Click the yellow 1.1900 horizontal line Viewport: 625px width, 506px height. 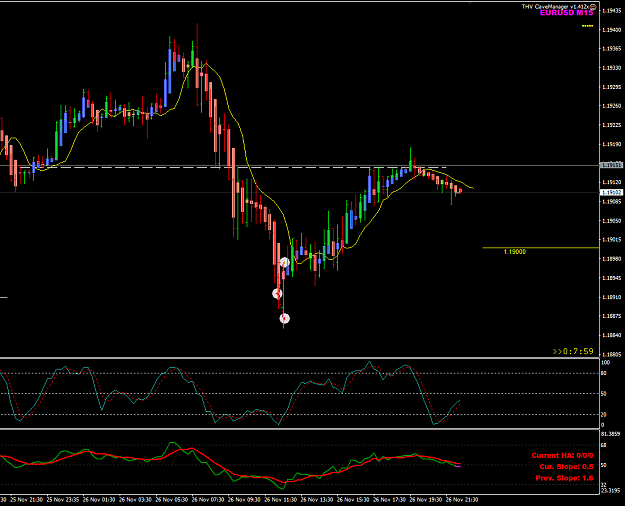[540, 248]
